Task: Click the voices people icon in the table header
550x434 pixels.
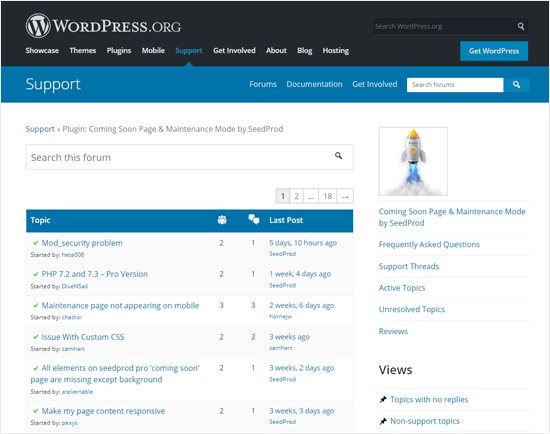Action: [222, 220]
